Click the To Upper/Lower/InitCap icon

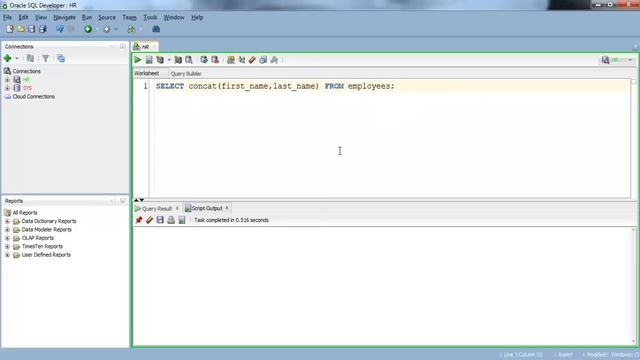[242, 60]
